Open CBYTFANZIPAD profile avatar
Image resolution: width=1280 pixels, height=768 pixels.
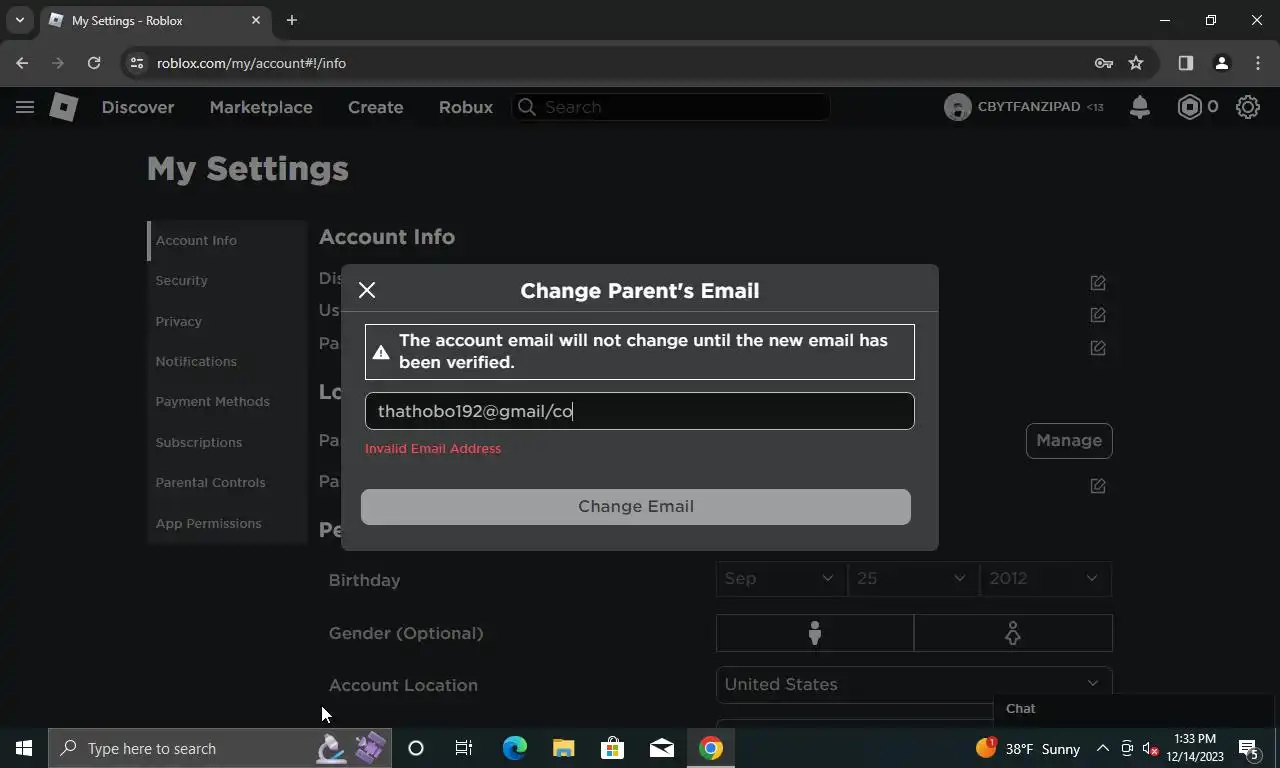[957, 107]
